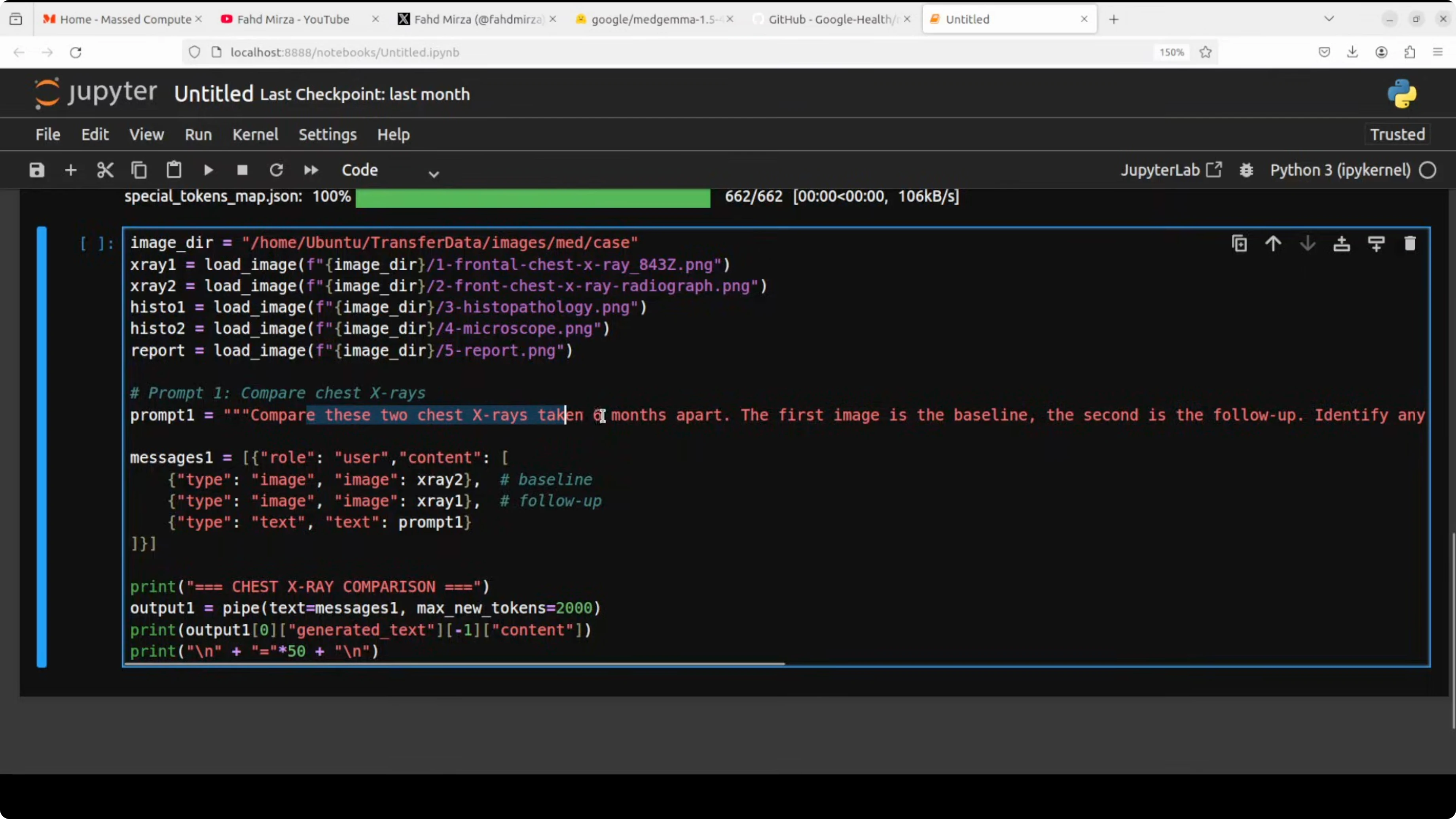Insert a new cell below with plus icon
Viewport: 1456px width, 819px height.
(x=71, y=170)
